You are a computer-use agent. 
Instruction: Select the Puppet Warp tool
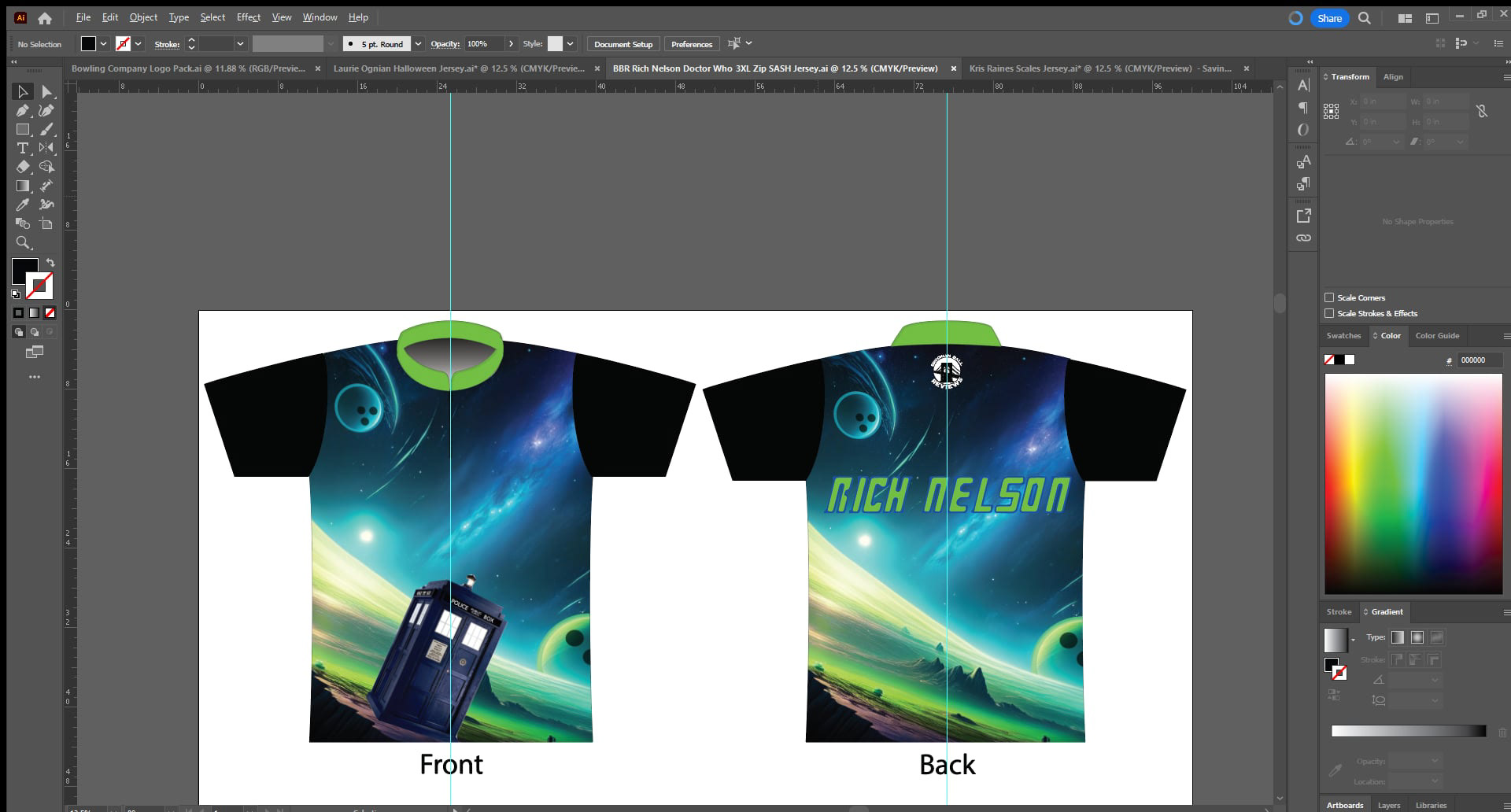46,205
